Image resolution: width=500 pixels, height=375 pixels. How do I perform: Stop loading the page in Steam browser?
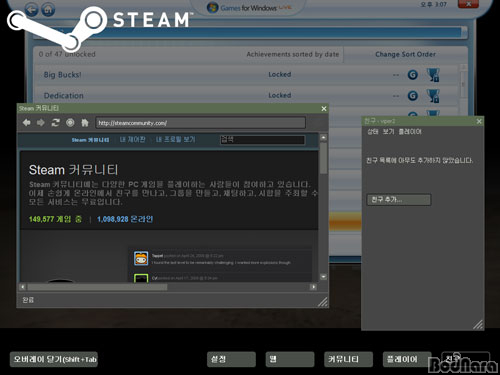70,123
